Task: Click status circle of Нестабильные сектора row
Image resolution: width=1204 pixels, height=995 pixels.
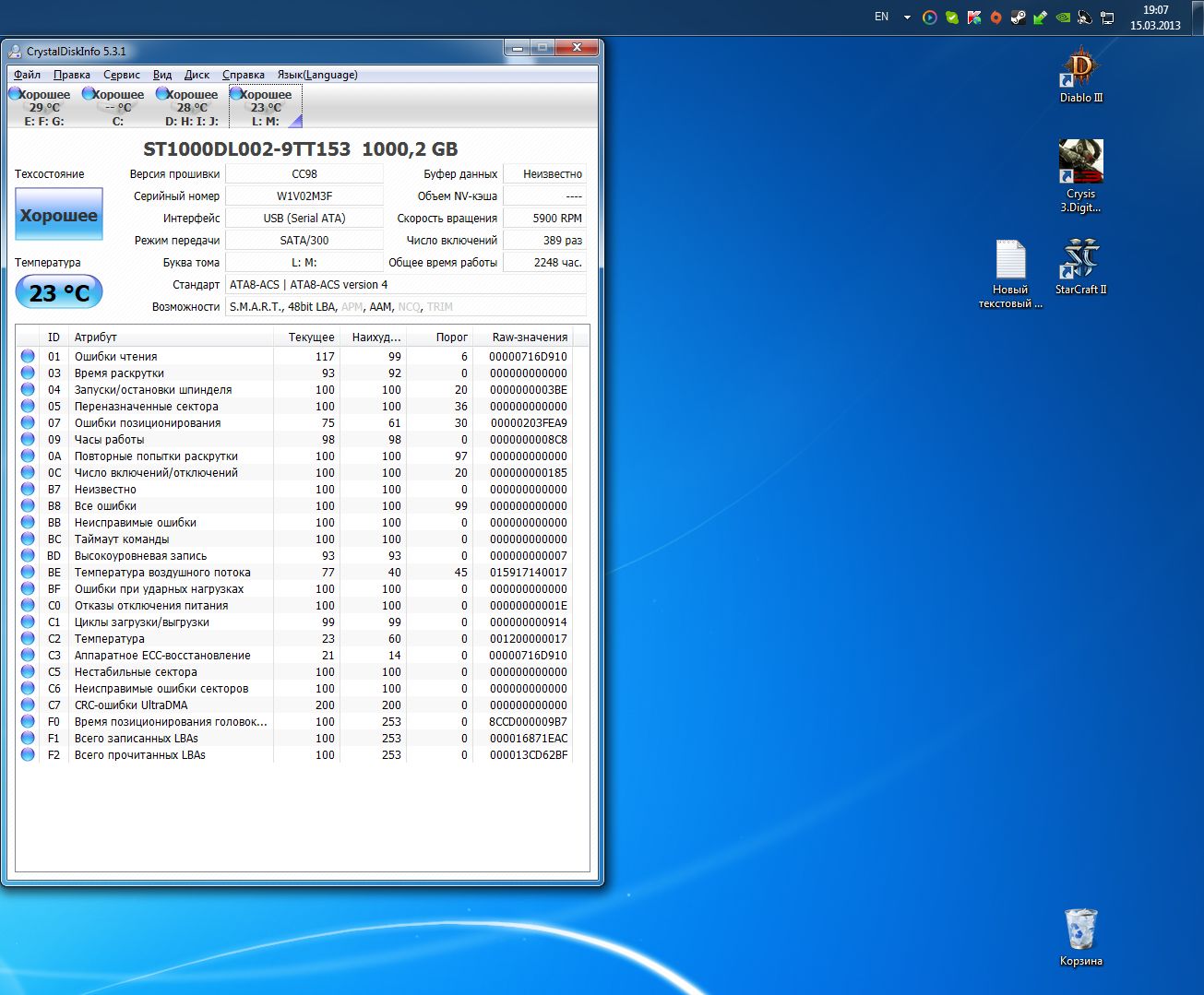Action: pyautogui.click(x=28, y=671)
